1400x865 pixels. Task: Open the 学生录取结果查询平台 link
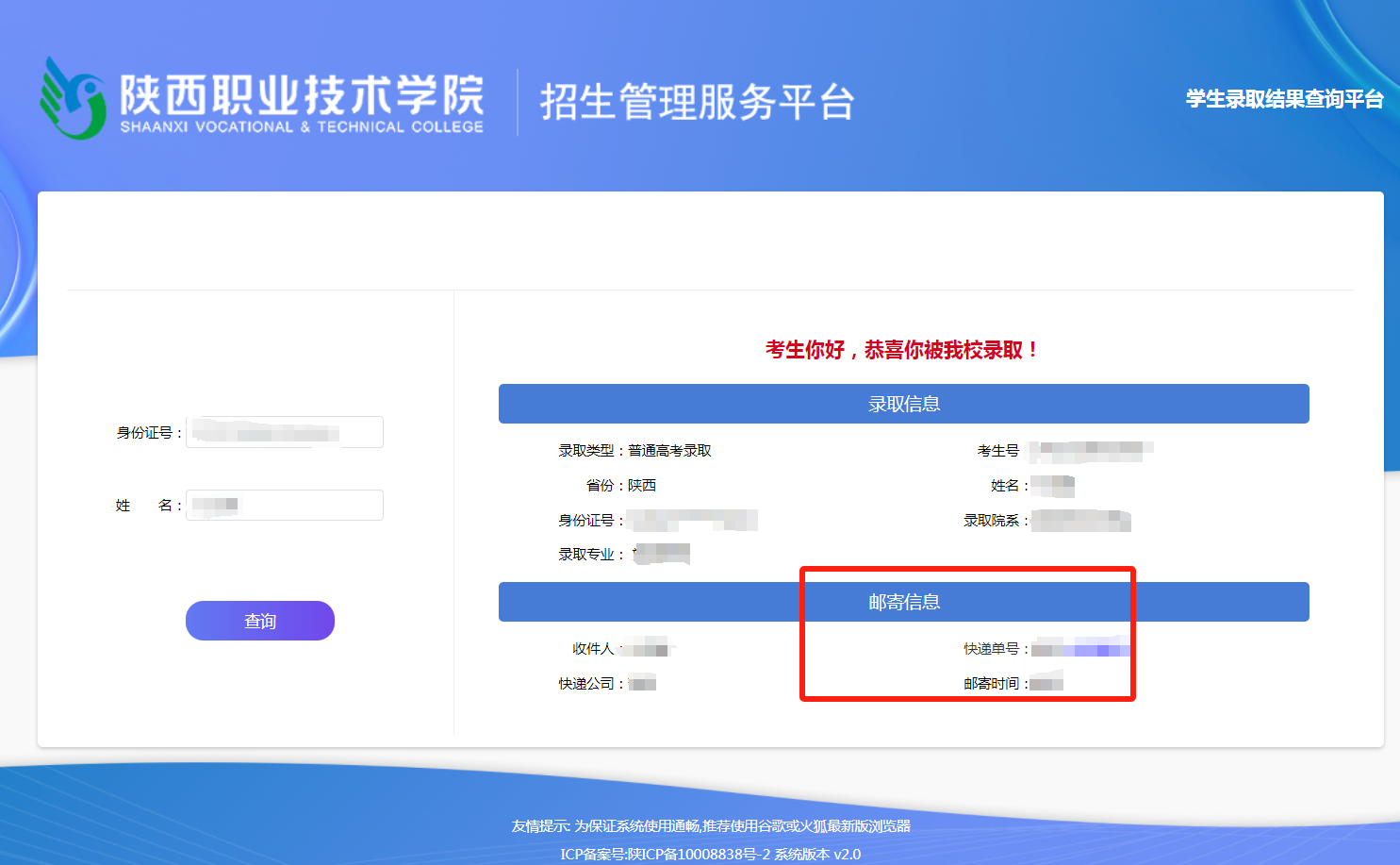tap(1284, 99)
